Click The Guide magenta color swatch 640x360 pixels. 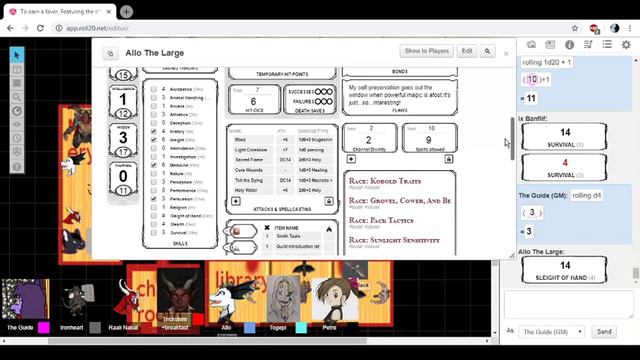coord(44,327)
